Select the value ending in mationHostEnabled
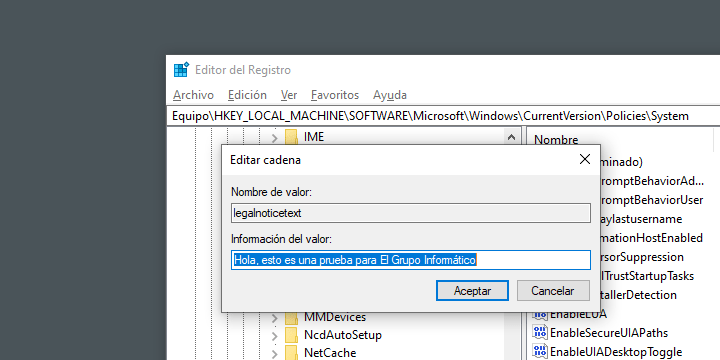This screenshot has height=360, width=720. tap(652, 238)
